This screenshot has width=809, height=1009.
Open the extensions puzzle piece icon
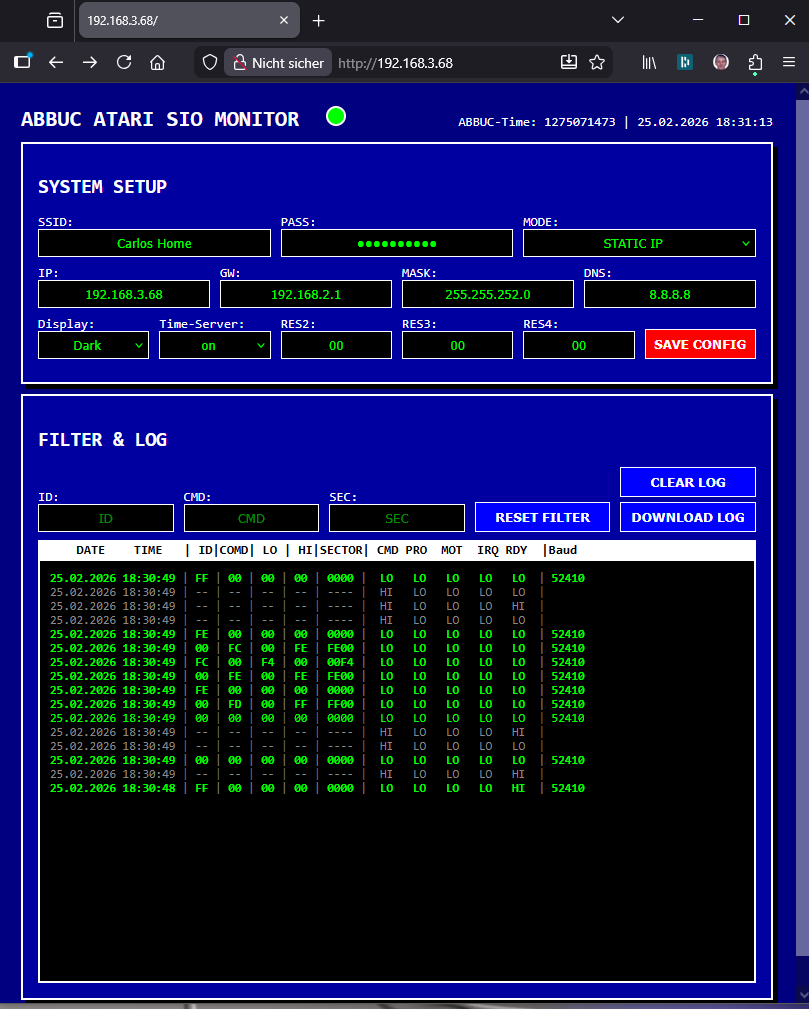click(755, 61)
